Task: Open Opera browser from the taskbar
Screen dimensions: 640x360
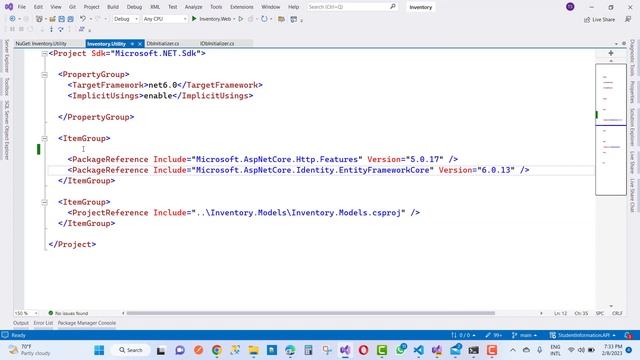Action: click(x=363, y=350)
